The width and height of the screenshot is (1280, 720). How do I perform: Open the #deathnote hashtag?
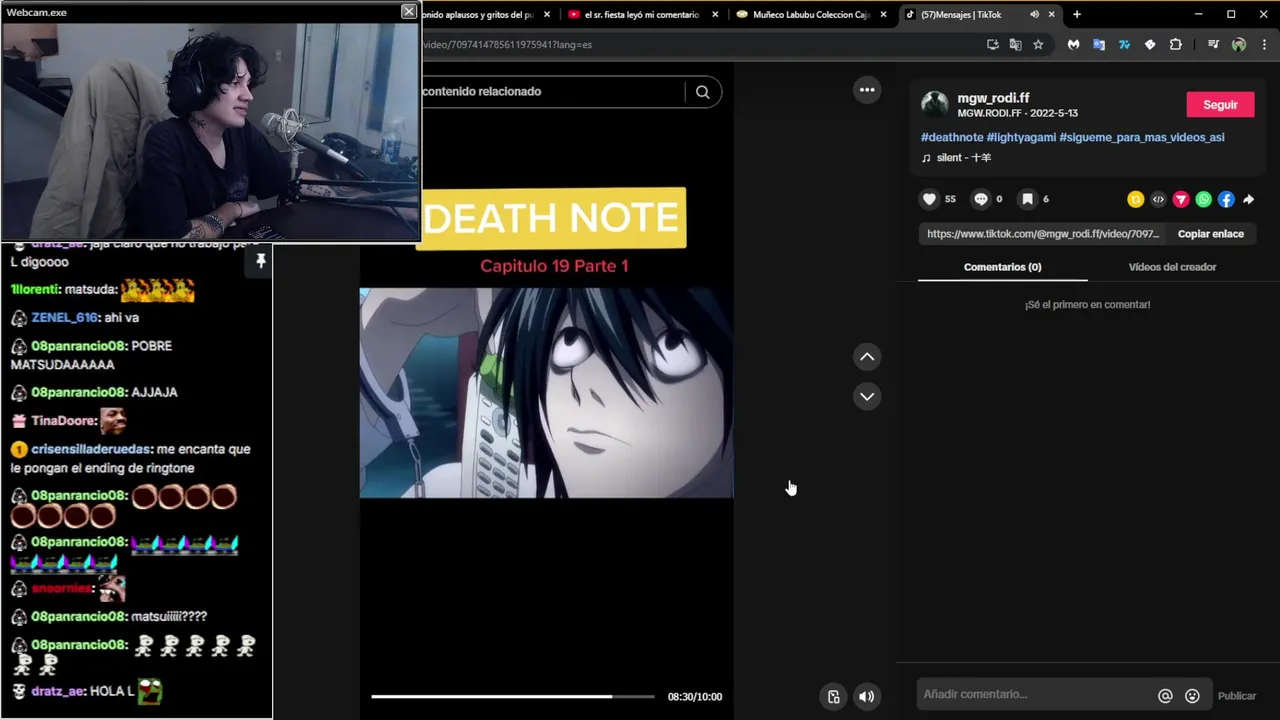pyautogui.click(x=951, y=137)
